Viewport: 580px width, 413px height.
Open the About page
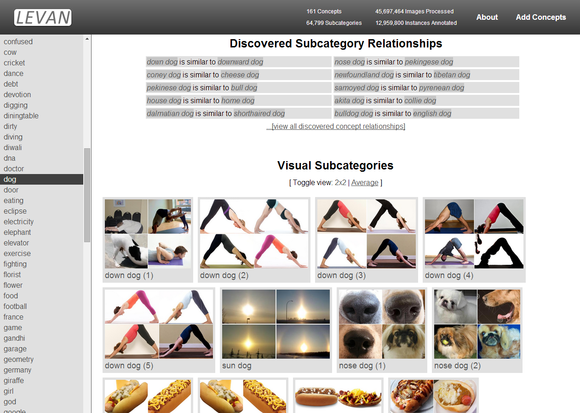tap(487, 17)
